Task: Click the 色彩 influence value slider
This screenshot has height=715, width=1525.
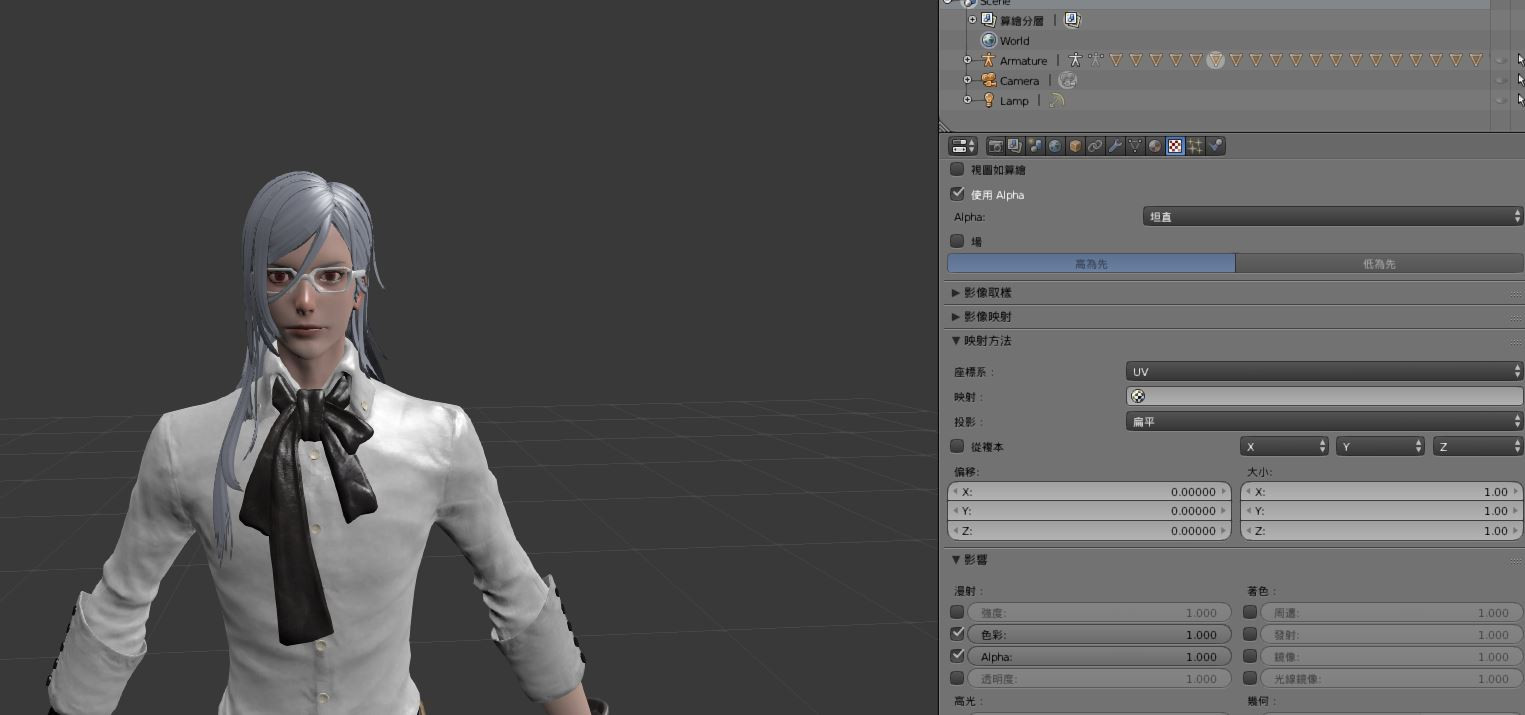Action: pyautogui.click(x=1098, y=634)
